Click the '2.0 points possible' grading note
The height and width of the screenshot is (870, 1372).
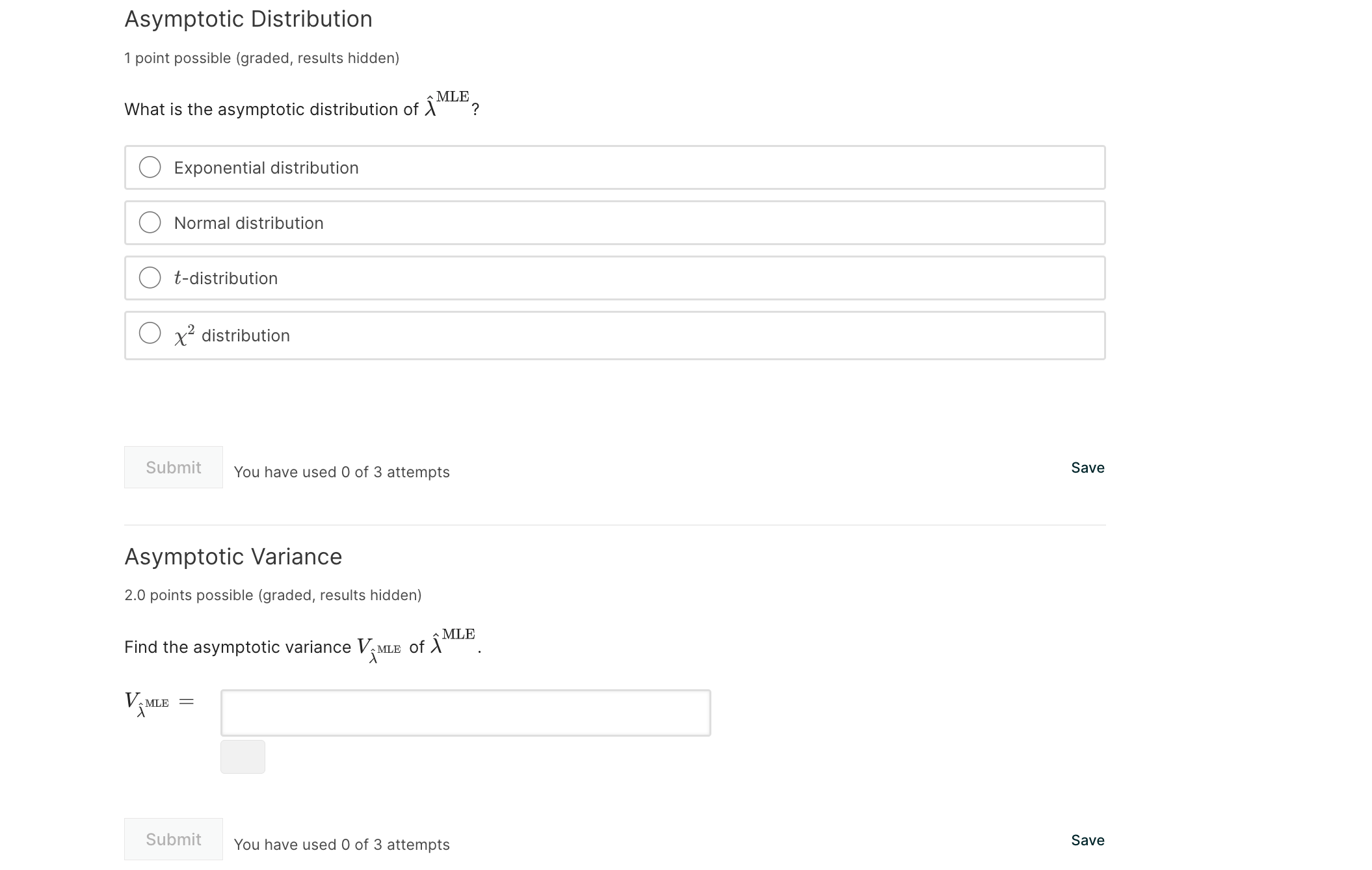pos(272,595)
